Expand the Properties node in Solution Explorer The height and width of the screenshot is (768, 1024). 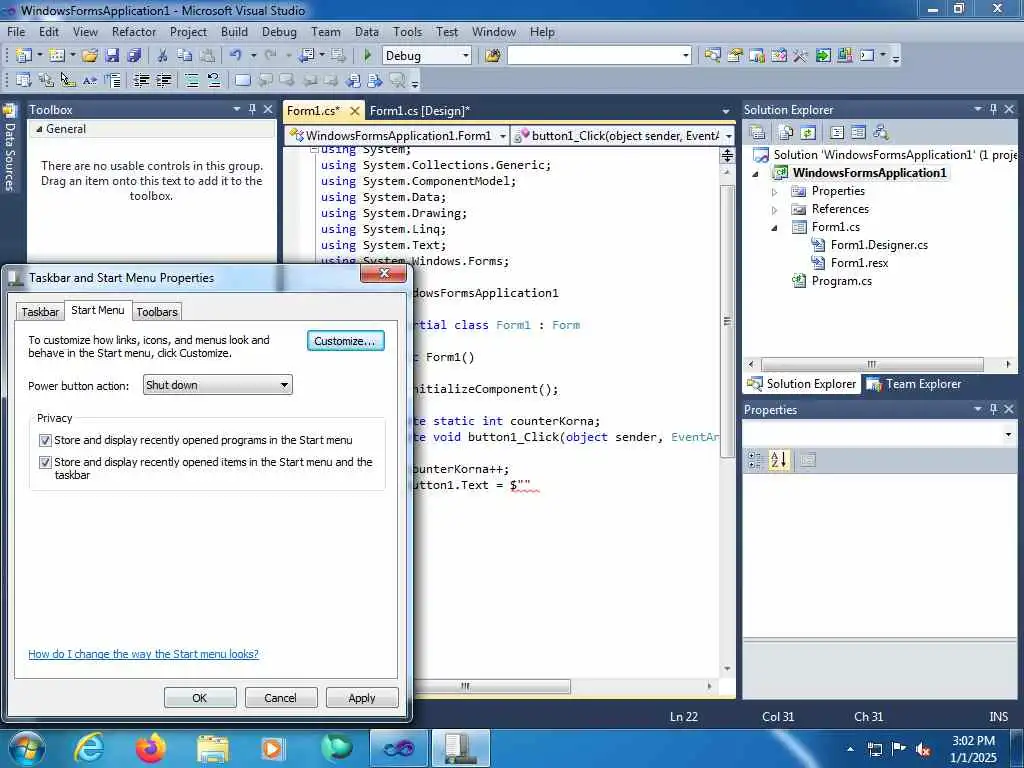click(x=775, y=192)
